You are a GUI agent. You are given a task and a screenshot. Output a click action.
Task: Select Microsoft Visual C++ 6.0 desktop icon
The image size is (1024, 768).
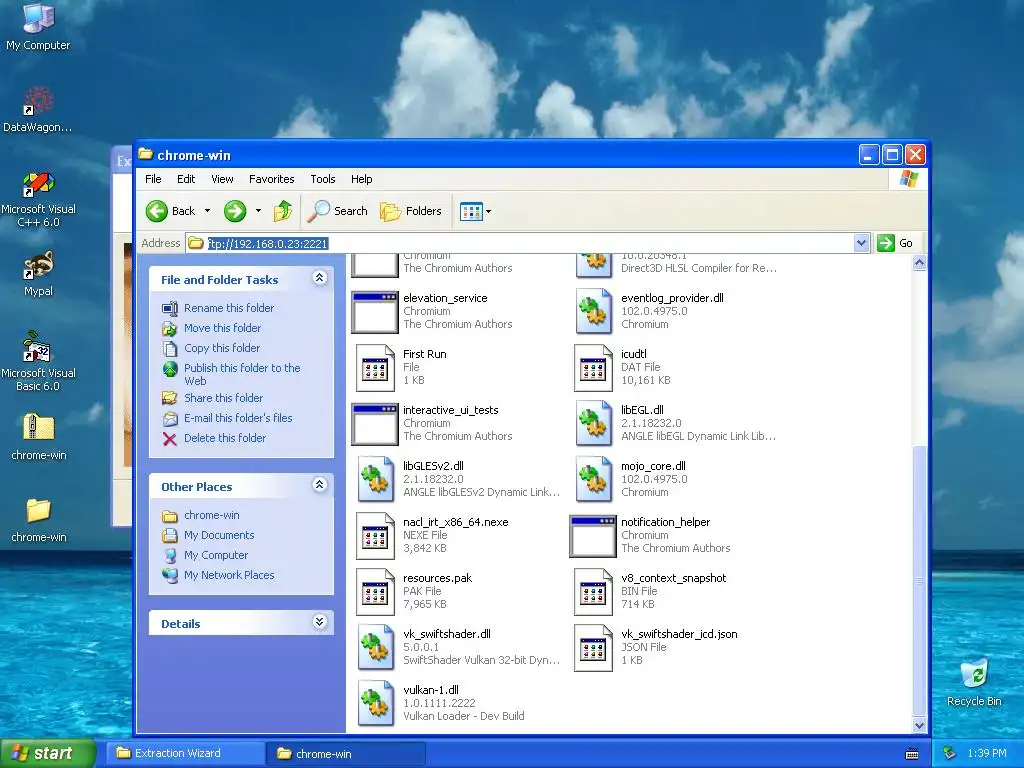(x=38, y=199)
